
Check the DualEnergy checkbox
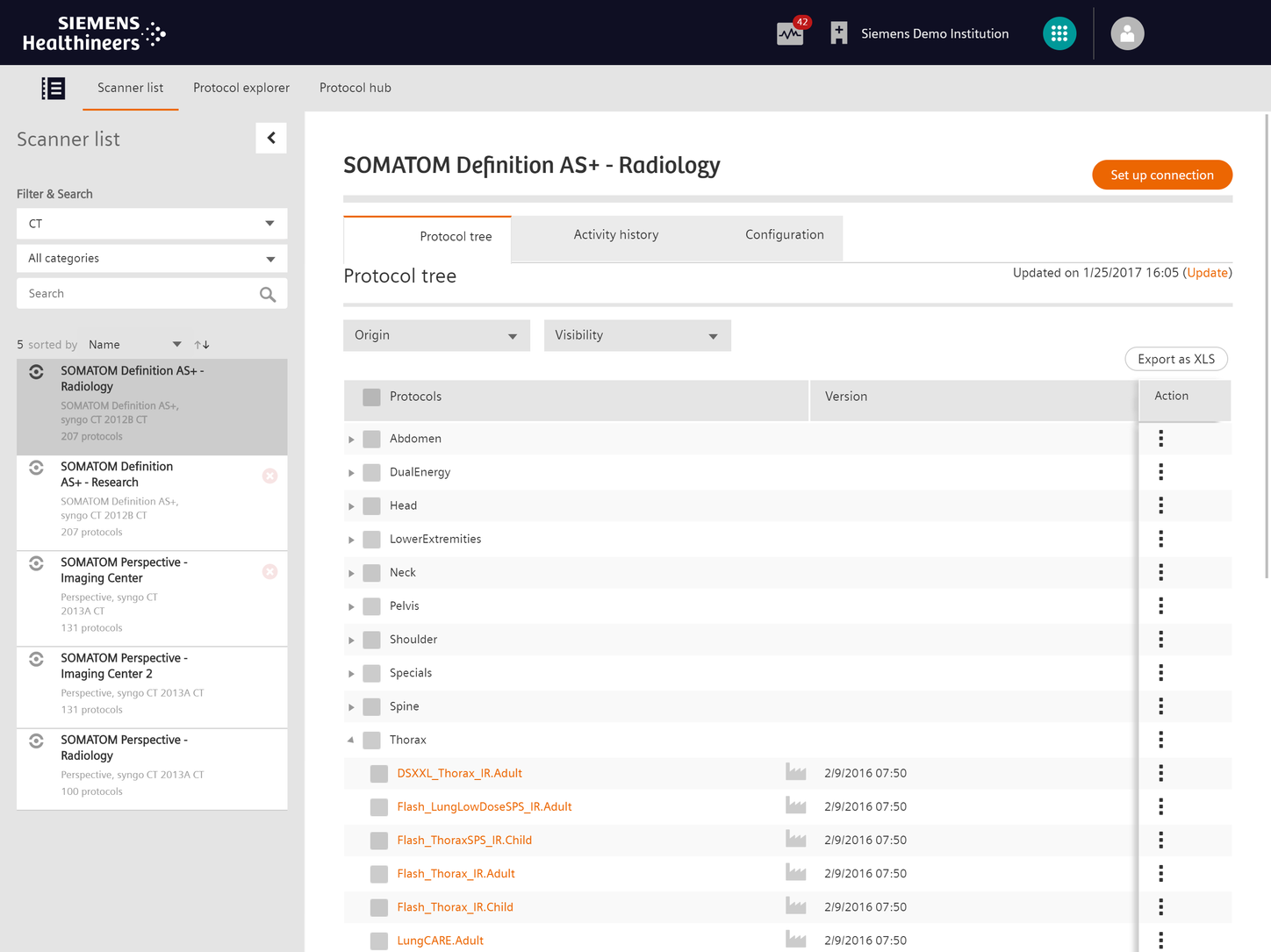371,472
